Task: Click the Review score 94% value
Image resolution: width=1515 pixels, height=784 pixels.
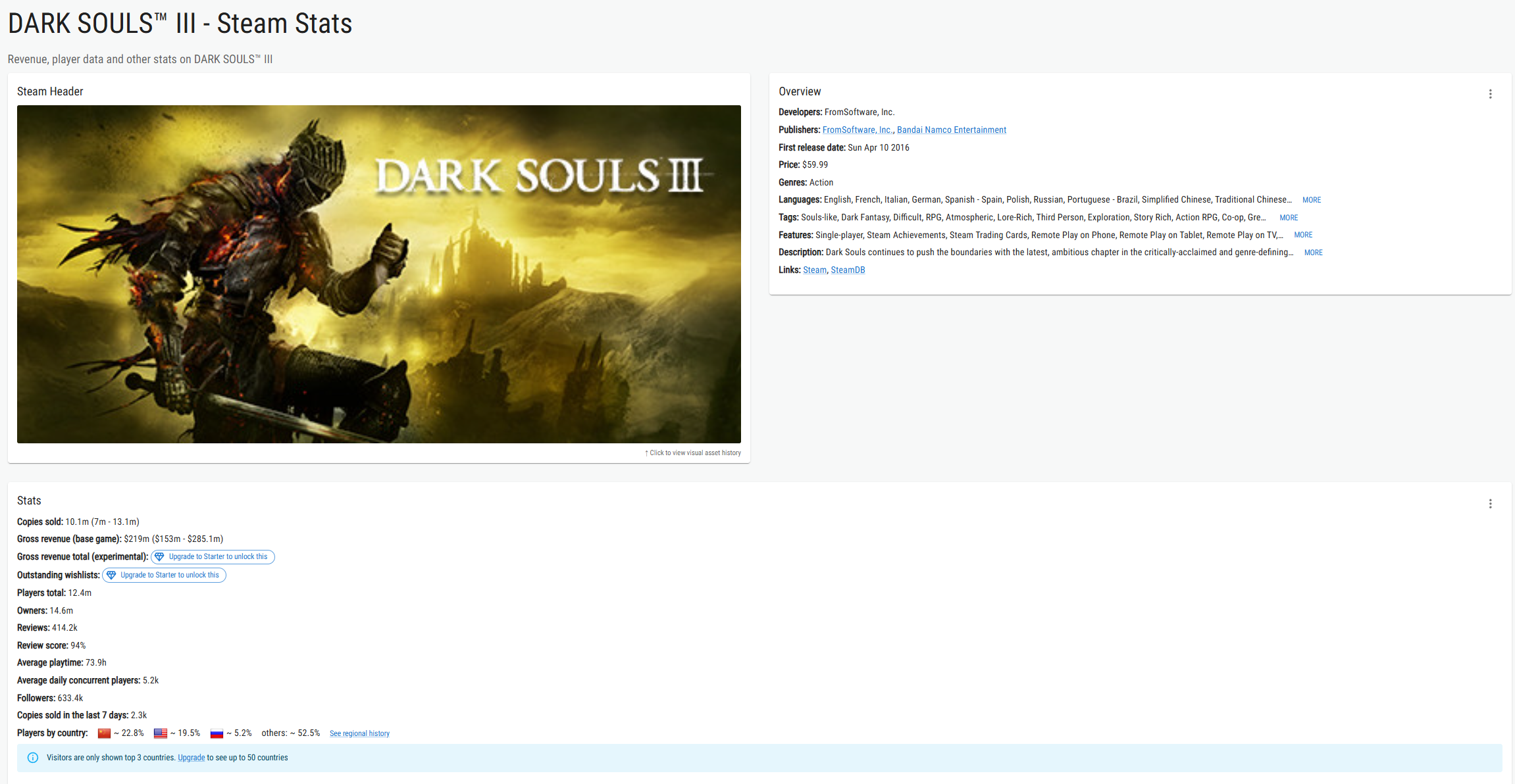Action: 78,646
